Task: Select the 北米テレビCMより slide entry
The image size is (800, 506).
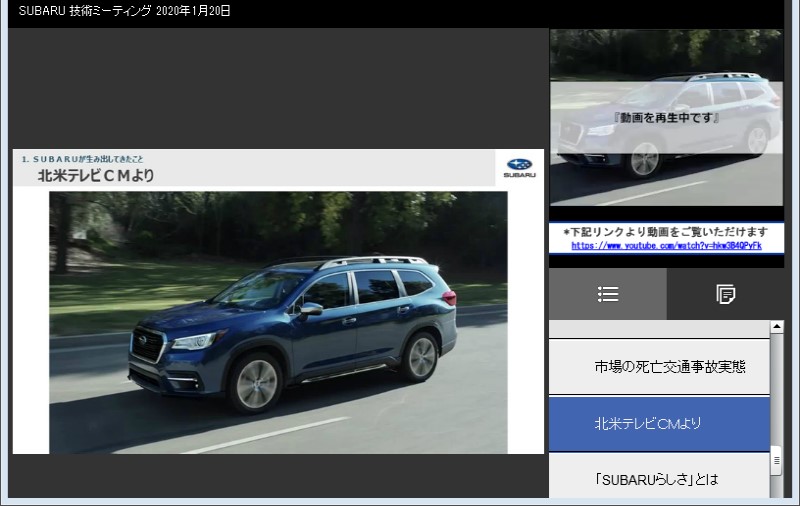Action: click(659, 423)
